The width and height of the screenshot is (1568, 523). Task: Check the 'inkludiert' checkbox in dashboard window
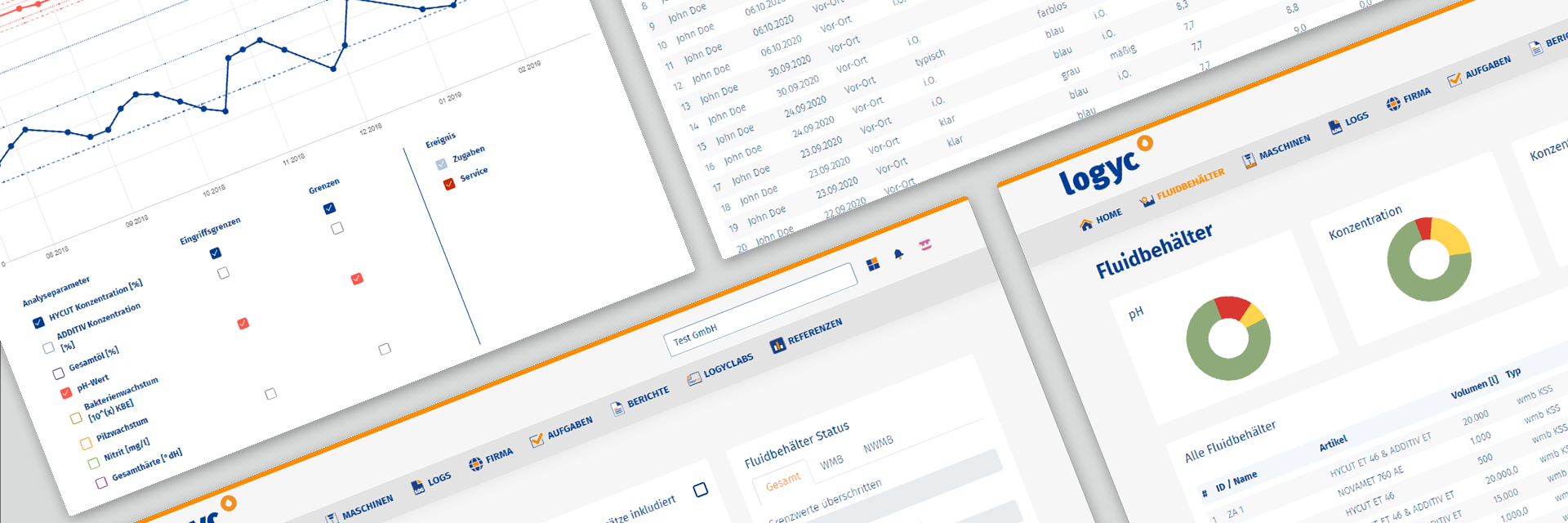(700, 489)
